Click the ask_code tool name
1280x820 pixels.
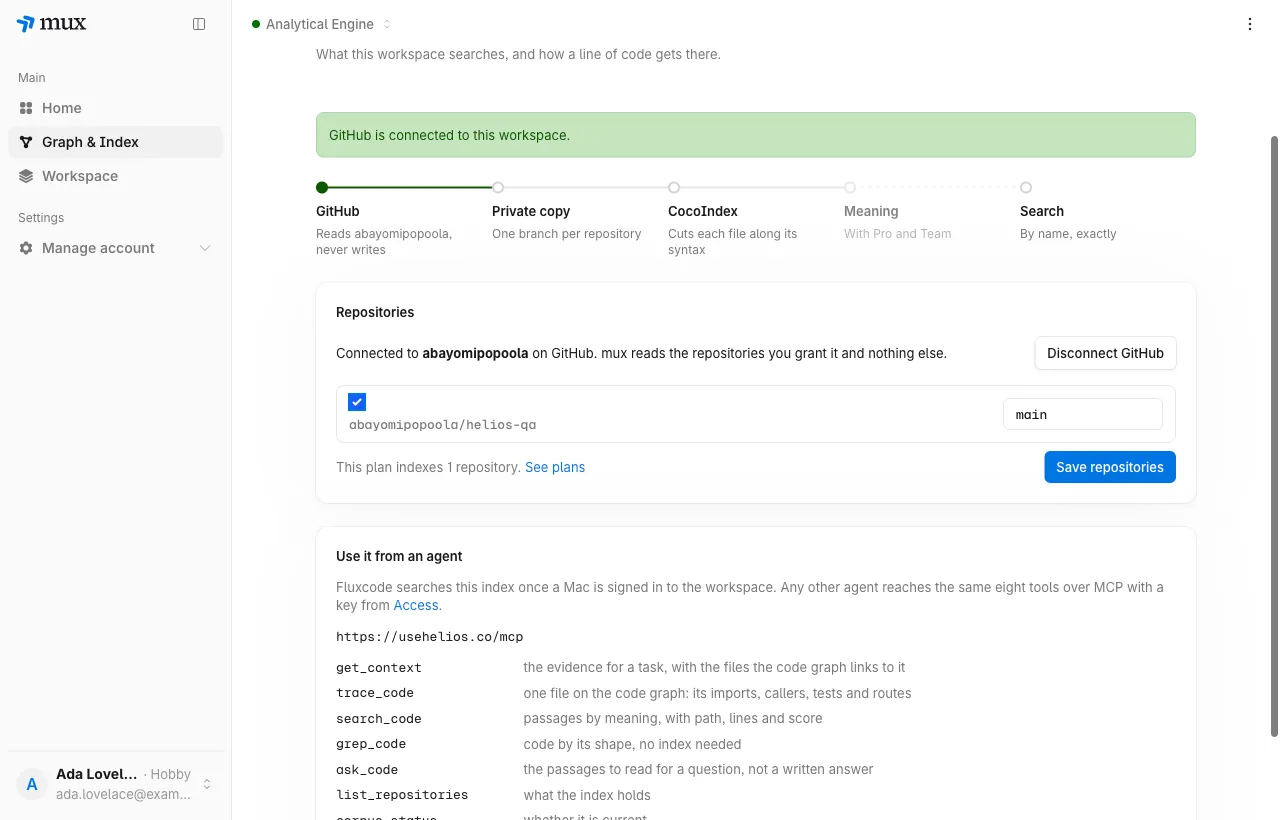(367, 770)
